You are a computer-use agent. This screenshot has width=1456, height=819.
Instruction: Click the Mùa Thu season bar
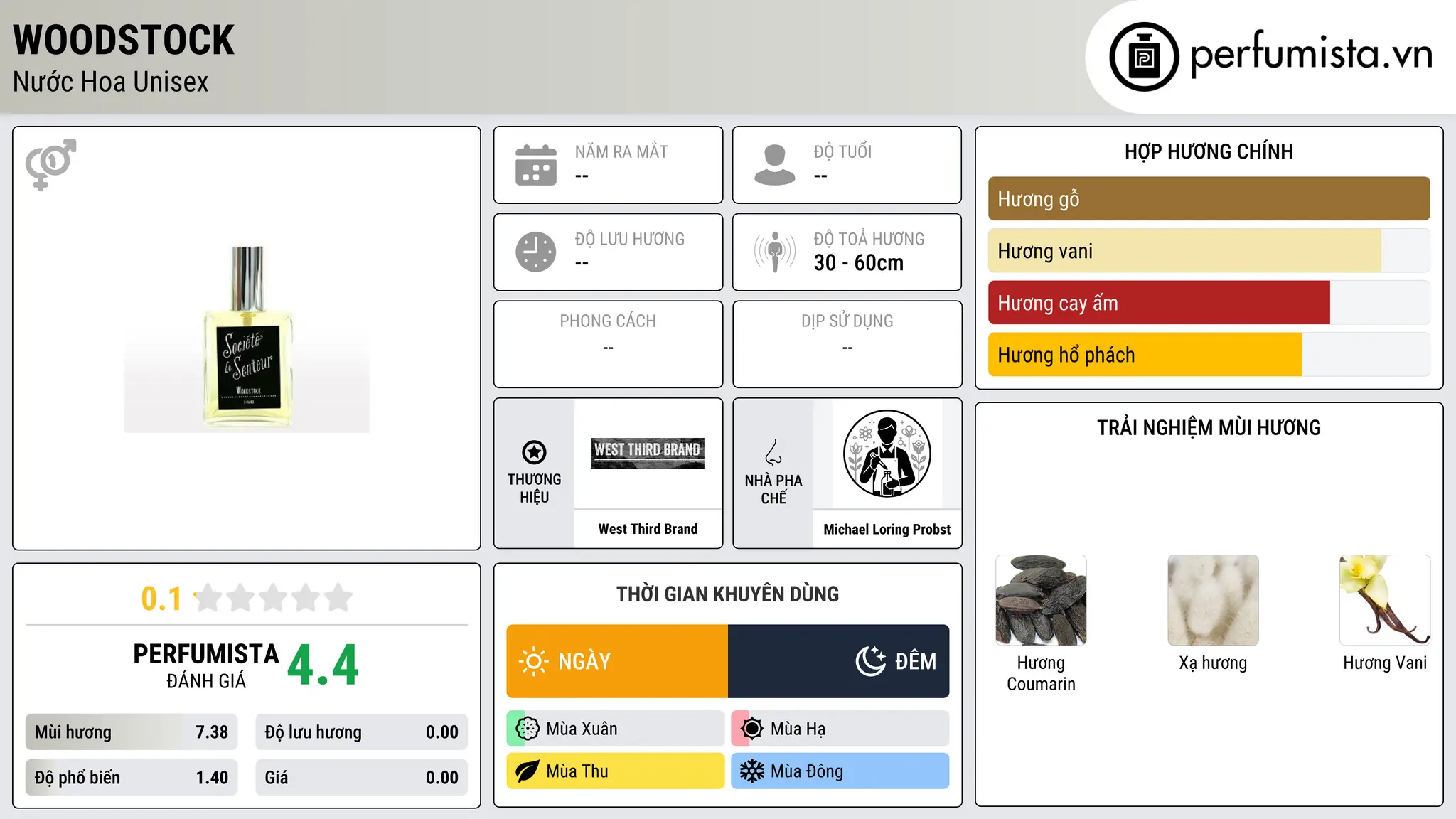point(616,771)
